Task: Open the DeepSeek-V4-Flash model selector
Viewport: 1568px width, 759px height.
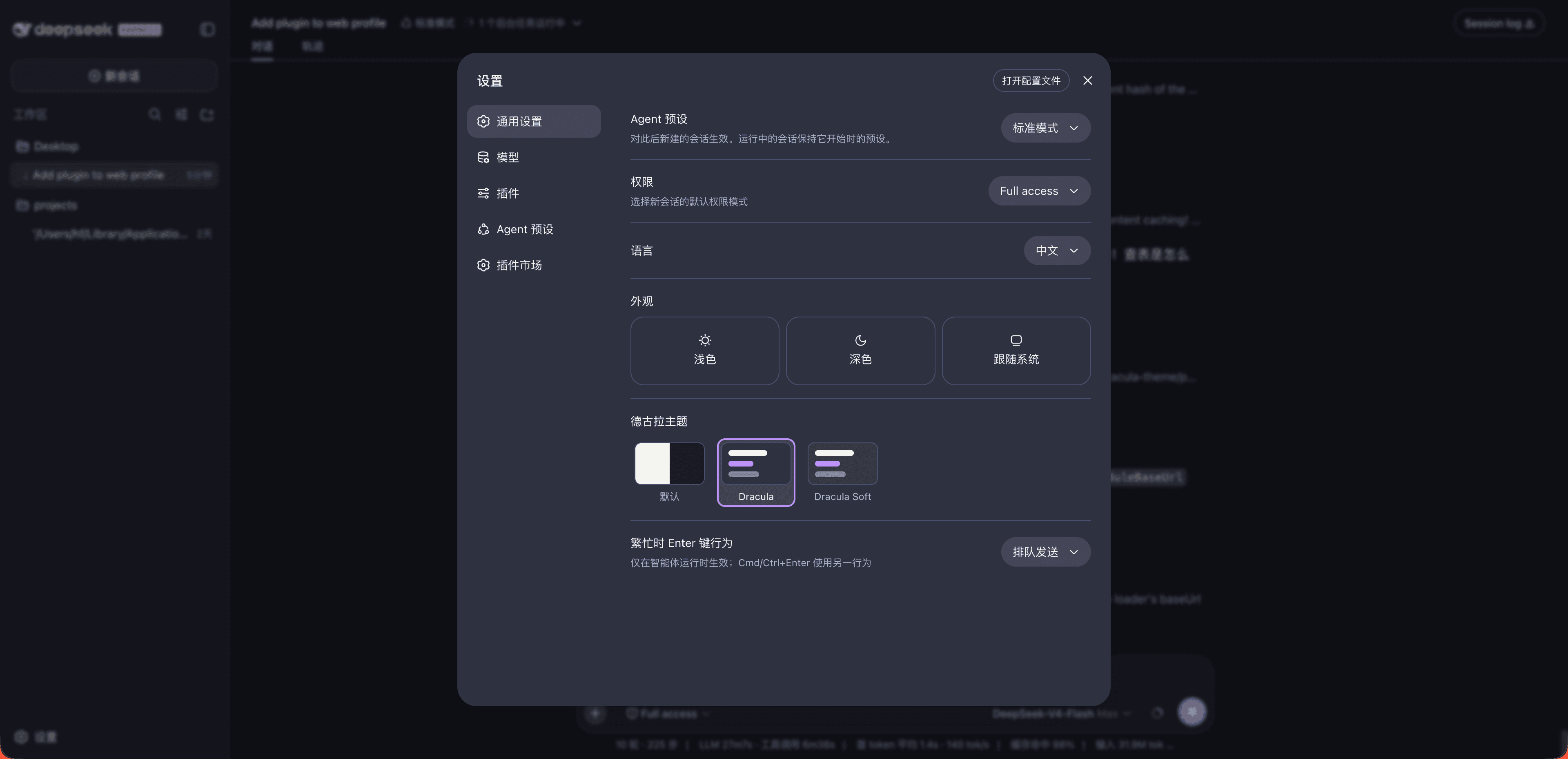Action: pos(1062,713)
